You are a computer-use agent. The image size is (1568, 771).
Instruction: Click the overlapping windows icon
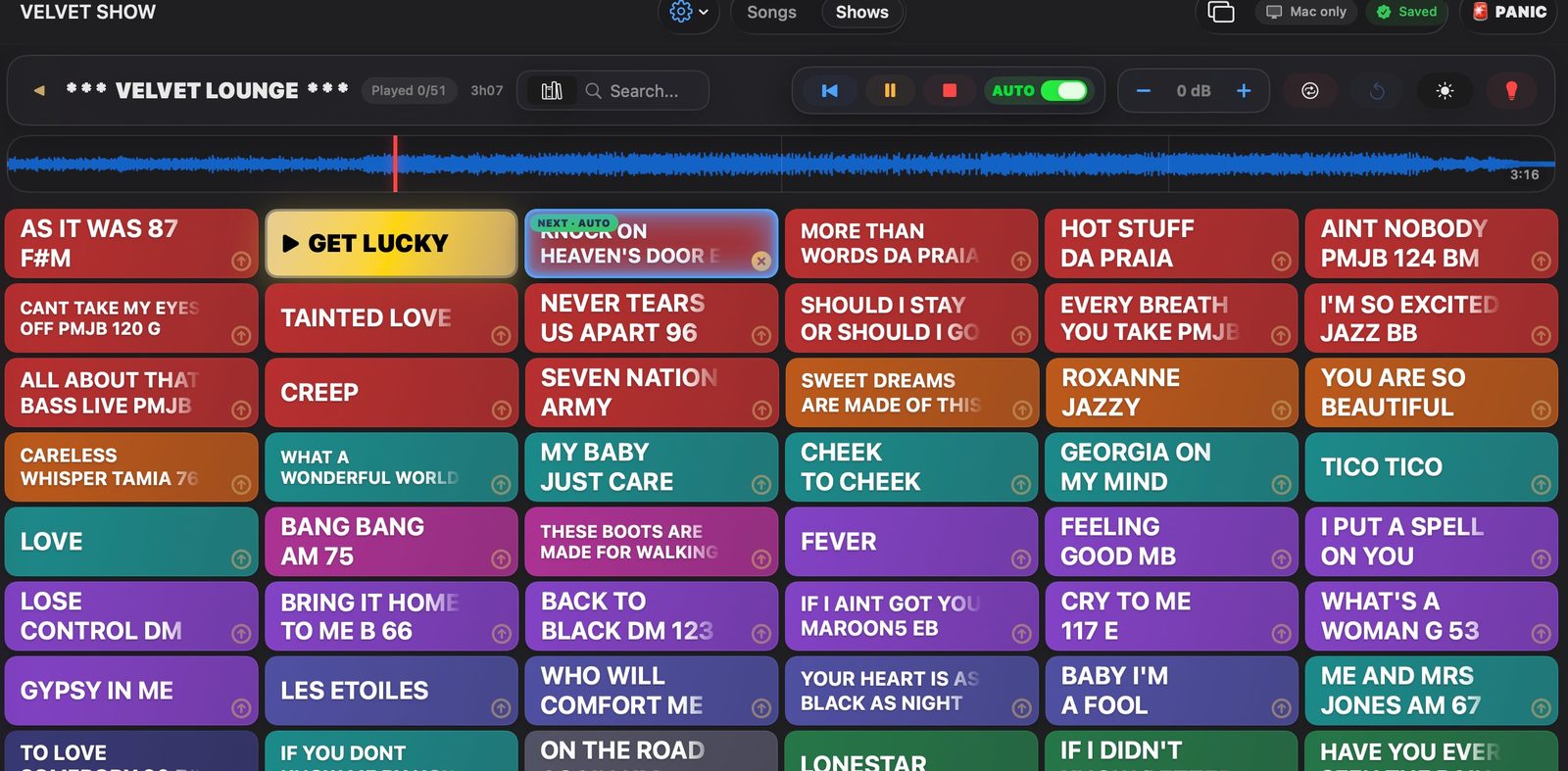pyautogui.click(x=1221, y=12)
